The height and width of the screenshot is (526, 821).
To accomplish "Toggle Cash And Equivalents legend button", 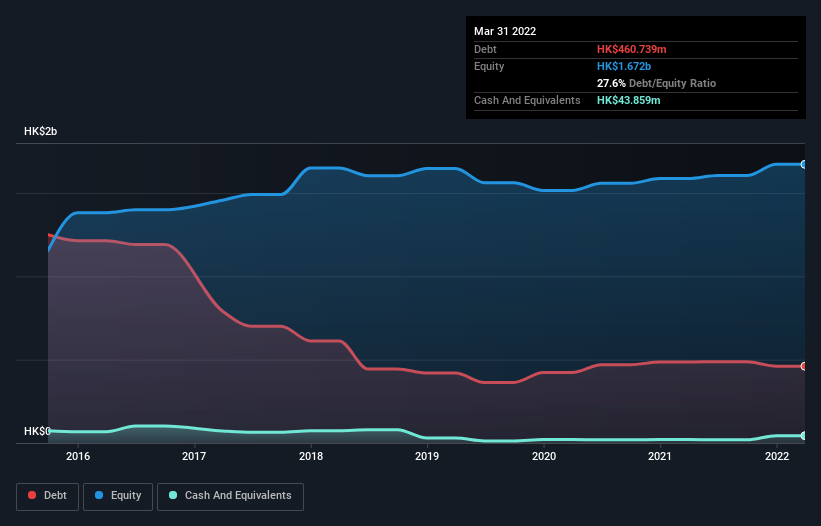I will pos(230,496).
